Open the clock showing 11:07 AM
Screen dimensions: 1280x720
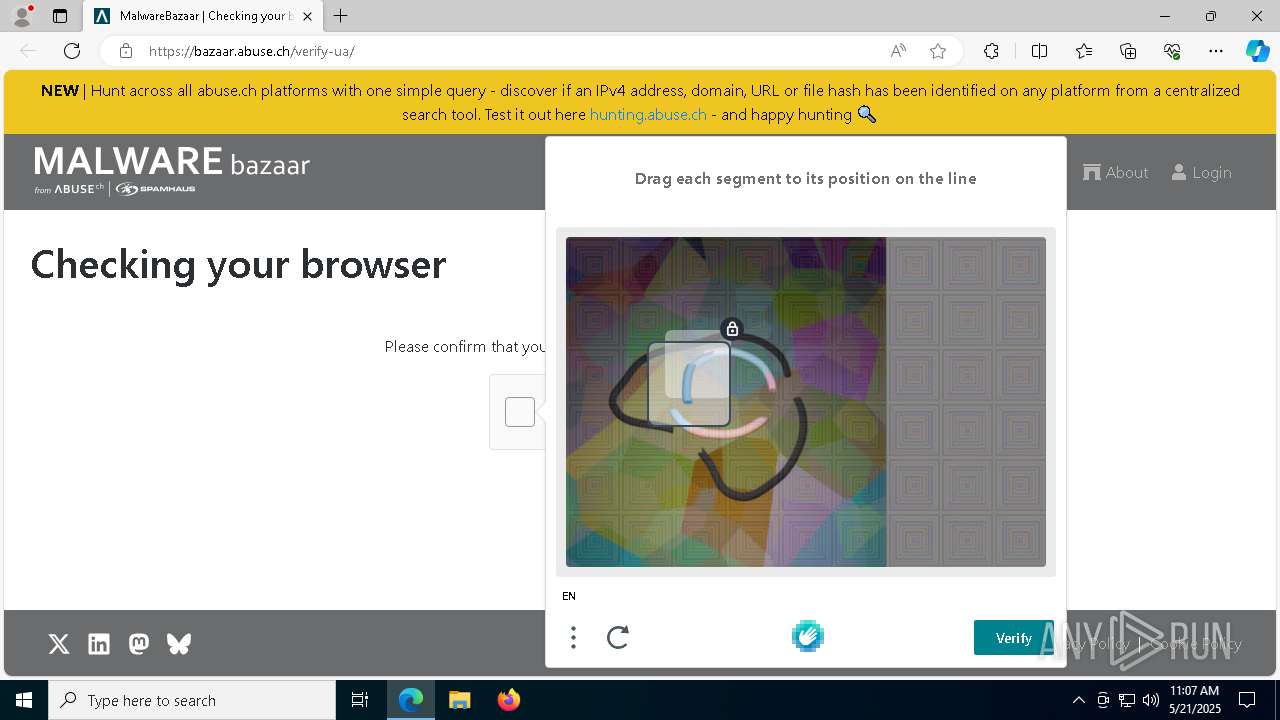click(1195, 700)
